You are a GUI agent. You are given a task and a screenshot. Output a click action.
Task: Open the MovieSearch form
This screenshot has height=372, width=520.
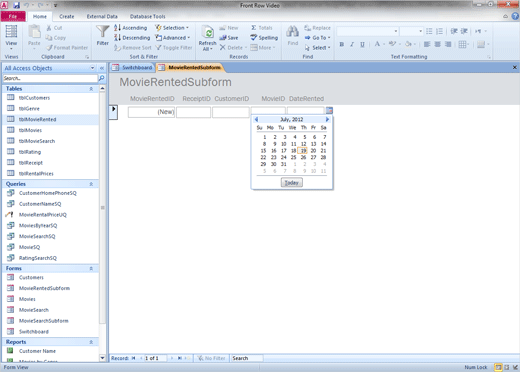(x=34, y=310)
